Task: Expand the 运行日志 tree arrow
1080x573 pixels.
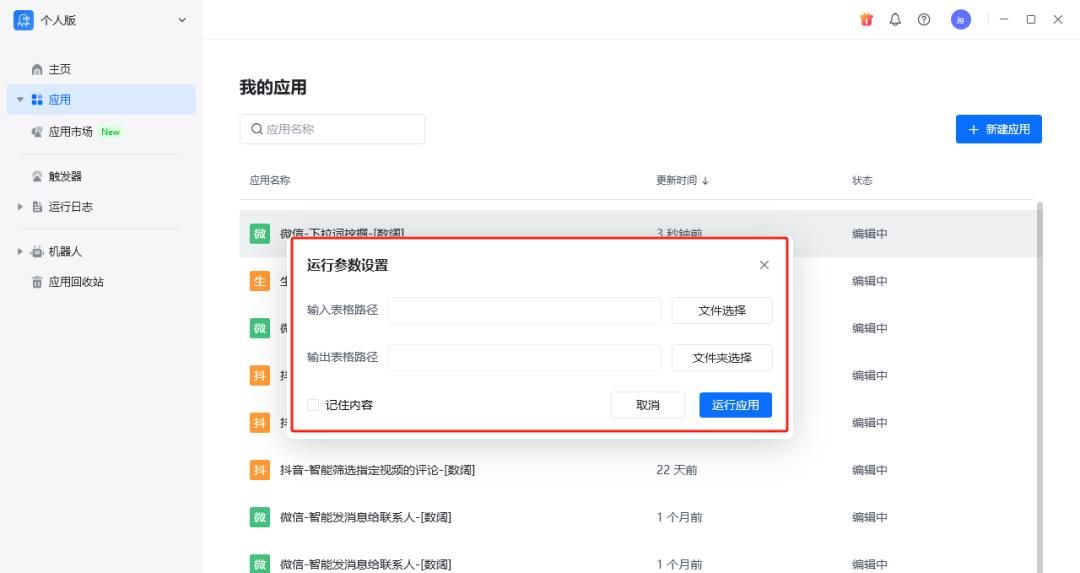Action: [x=20, y=207]
